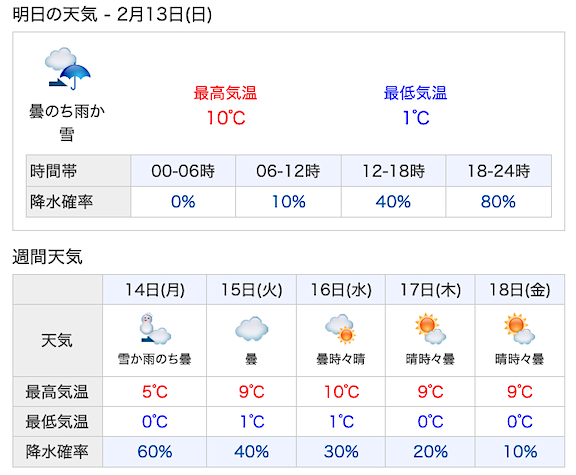
Task: Select the 18日(金) column header
Action: coord(520,289)
